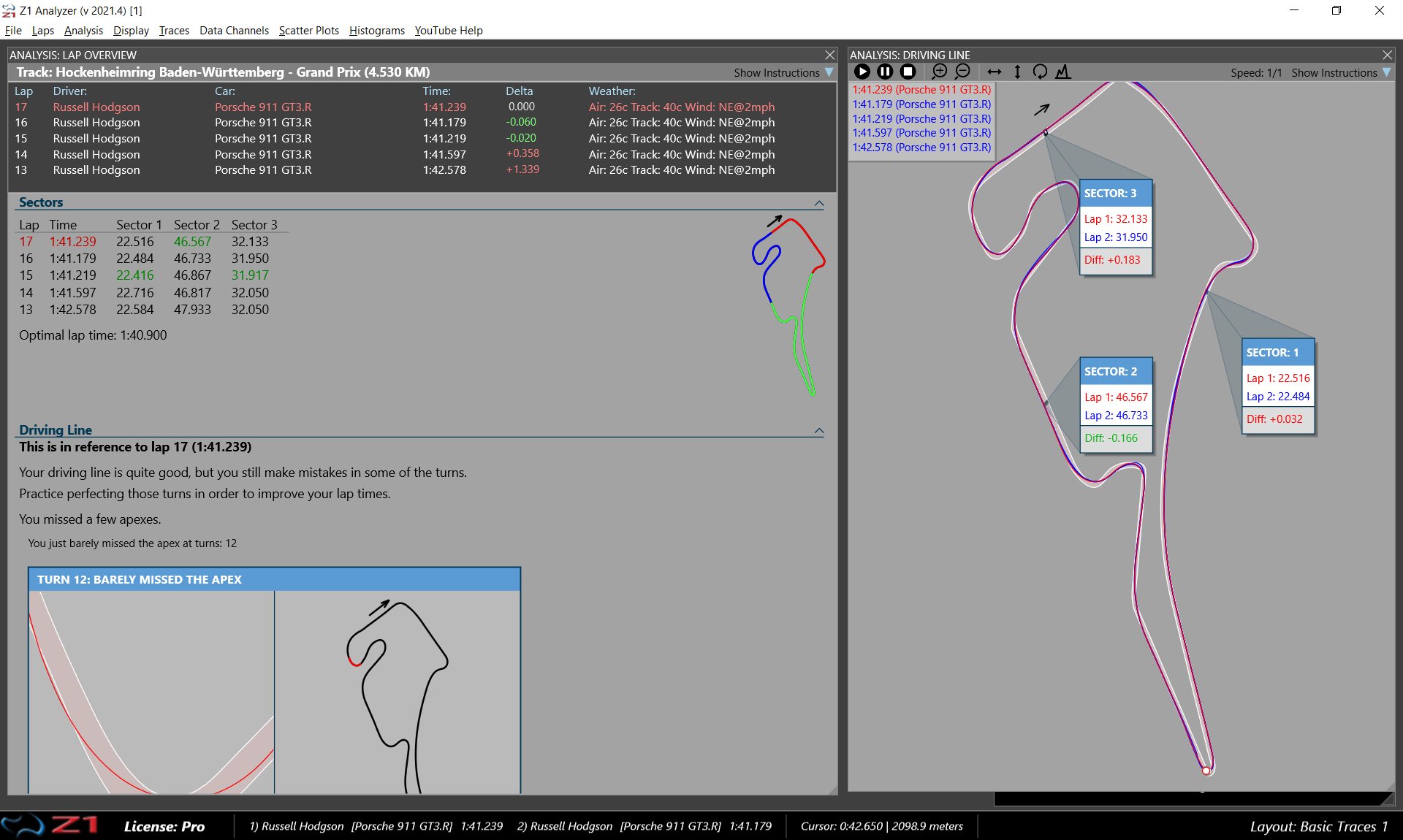Close the Driving Line analysis panel
The image size is (1403, 840).
click(1387, 55)
